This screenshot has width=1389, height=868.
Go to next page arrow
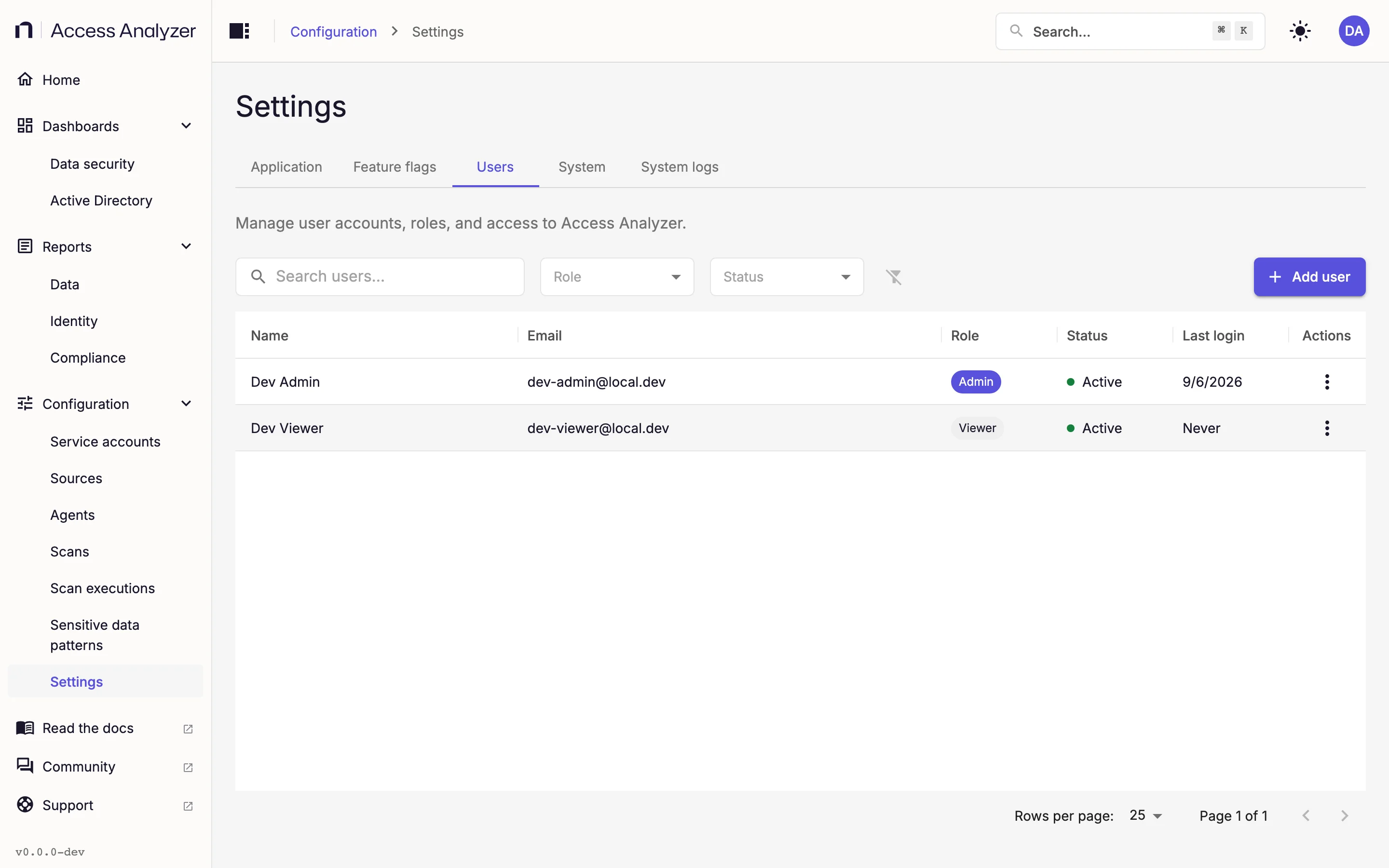1345,816
